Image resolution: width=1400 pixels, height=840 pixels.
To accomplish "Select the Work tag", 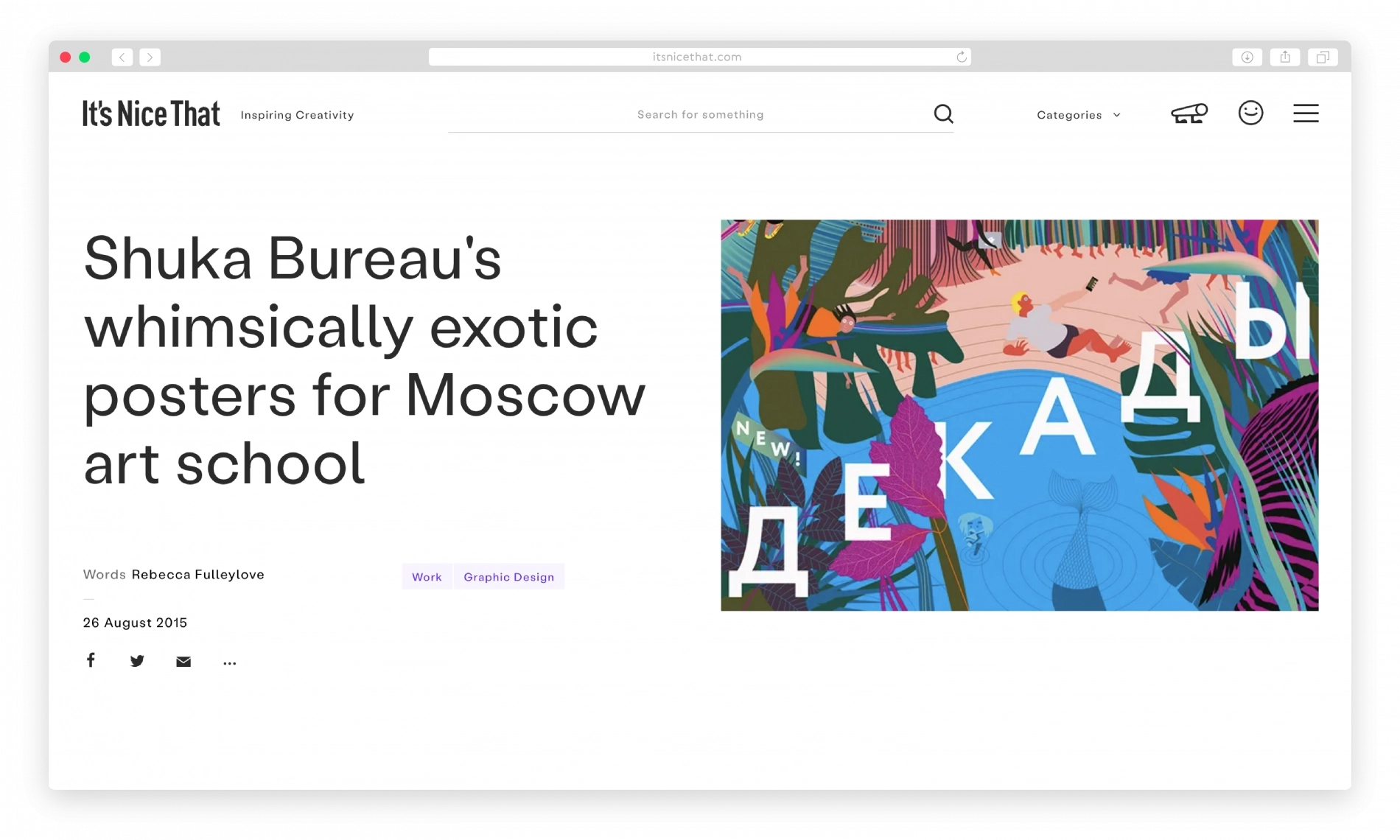I will 427,577.
